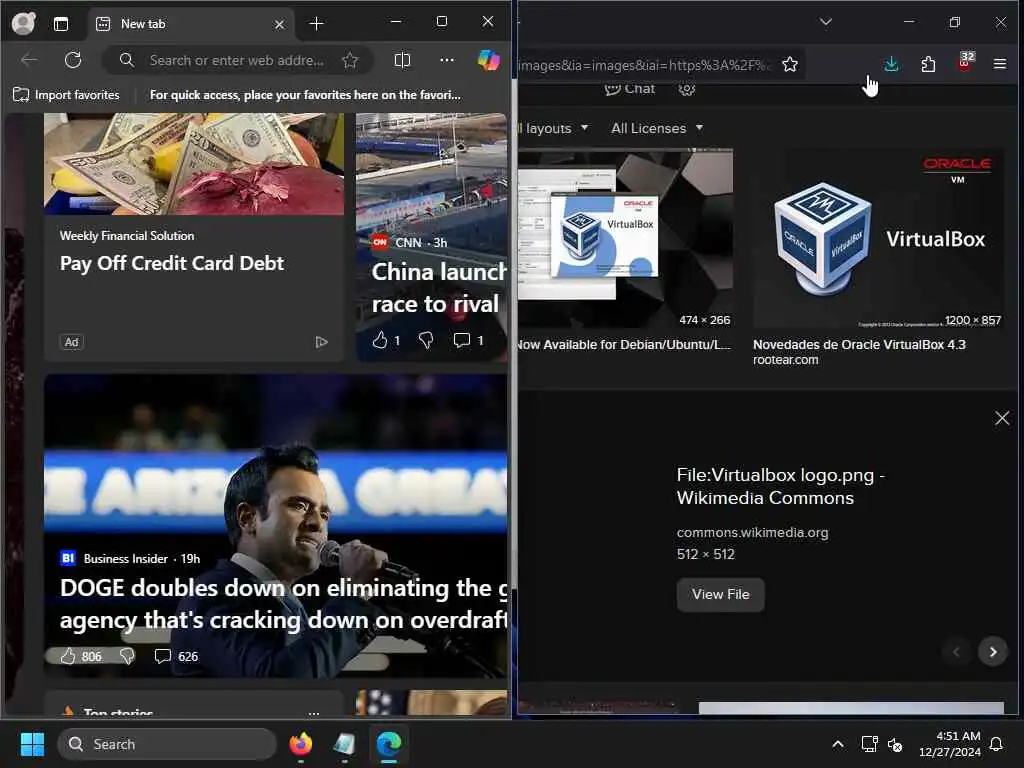Open Edge split screen icon

pos(402,60)
